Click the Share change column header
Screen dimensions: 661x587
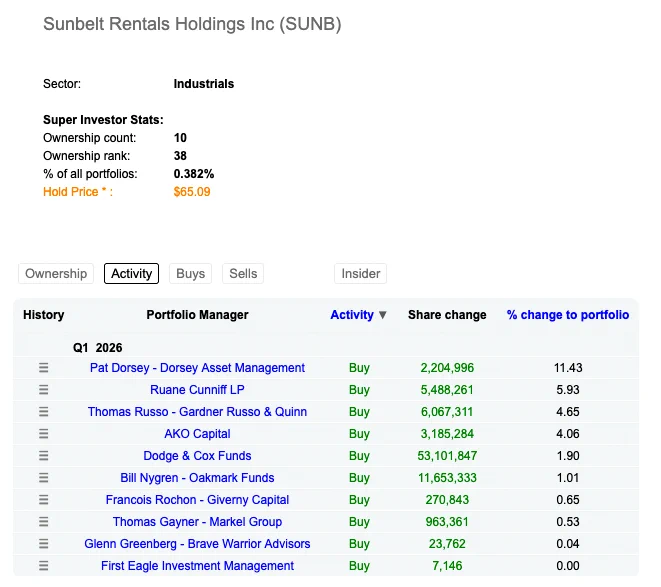pyautogui.click(x=447, y=315)
